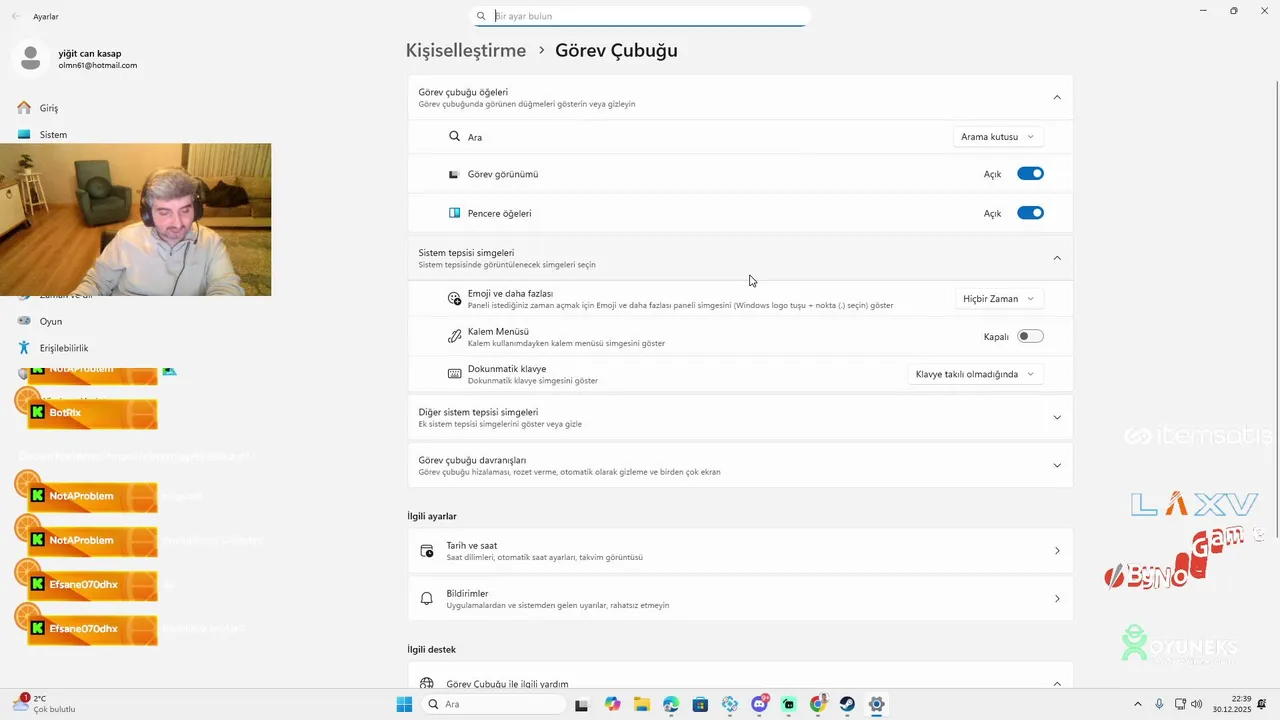Image resolution: width=1280 pixels, height=720 pixels.
Task: Collapse Görev Çubuğu ile ilgili yardım
Action: coord(1057,684)
